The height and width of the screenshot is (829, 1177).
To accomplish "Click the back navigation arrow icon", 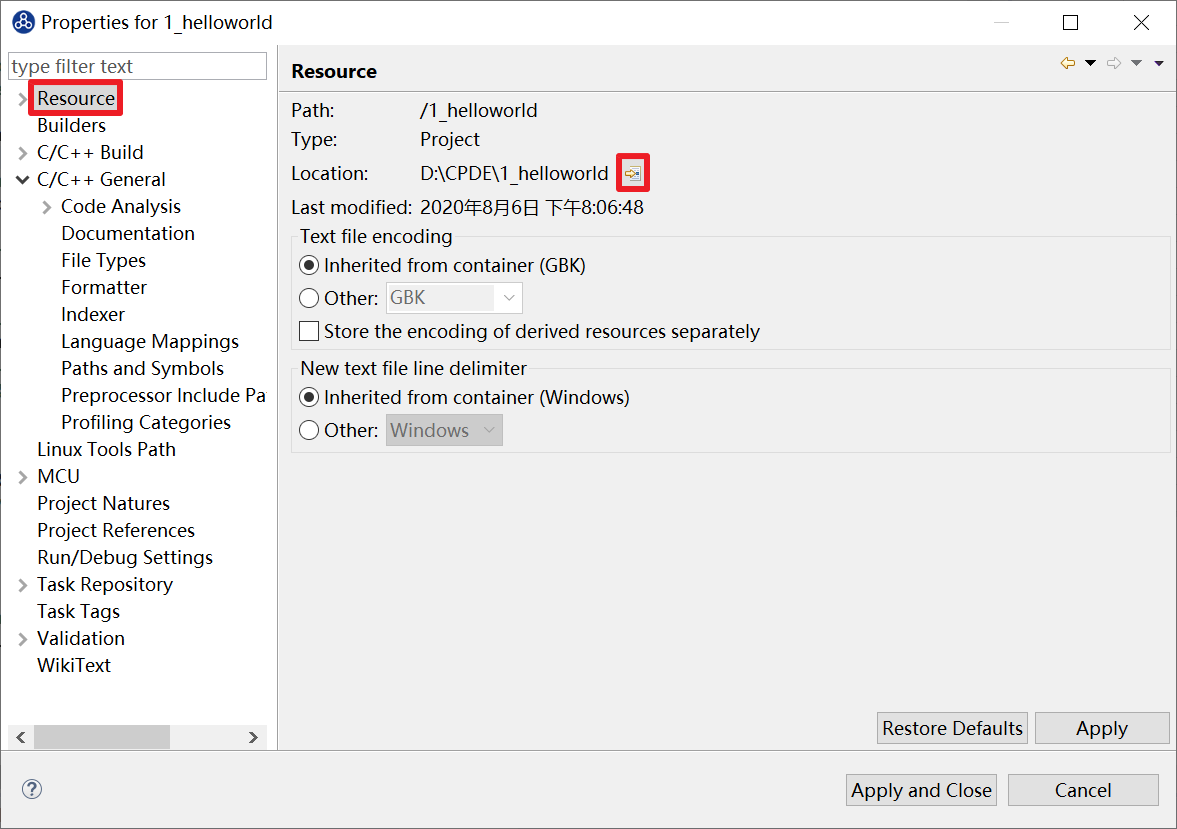I will coord(1068,64).
